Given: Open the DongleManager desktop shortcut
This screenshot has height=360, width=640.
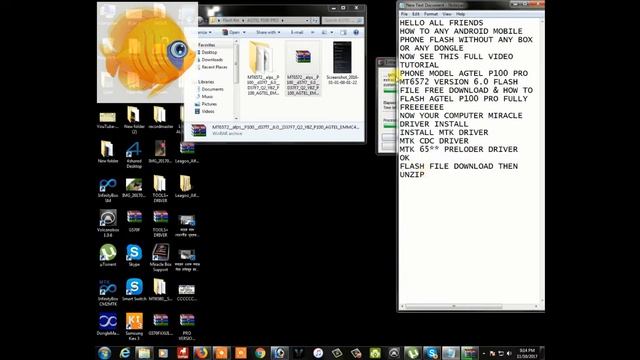Looking at the screenshot, I should click(108, 324).
